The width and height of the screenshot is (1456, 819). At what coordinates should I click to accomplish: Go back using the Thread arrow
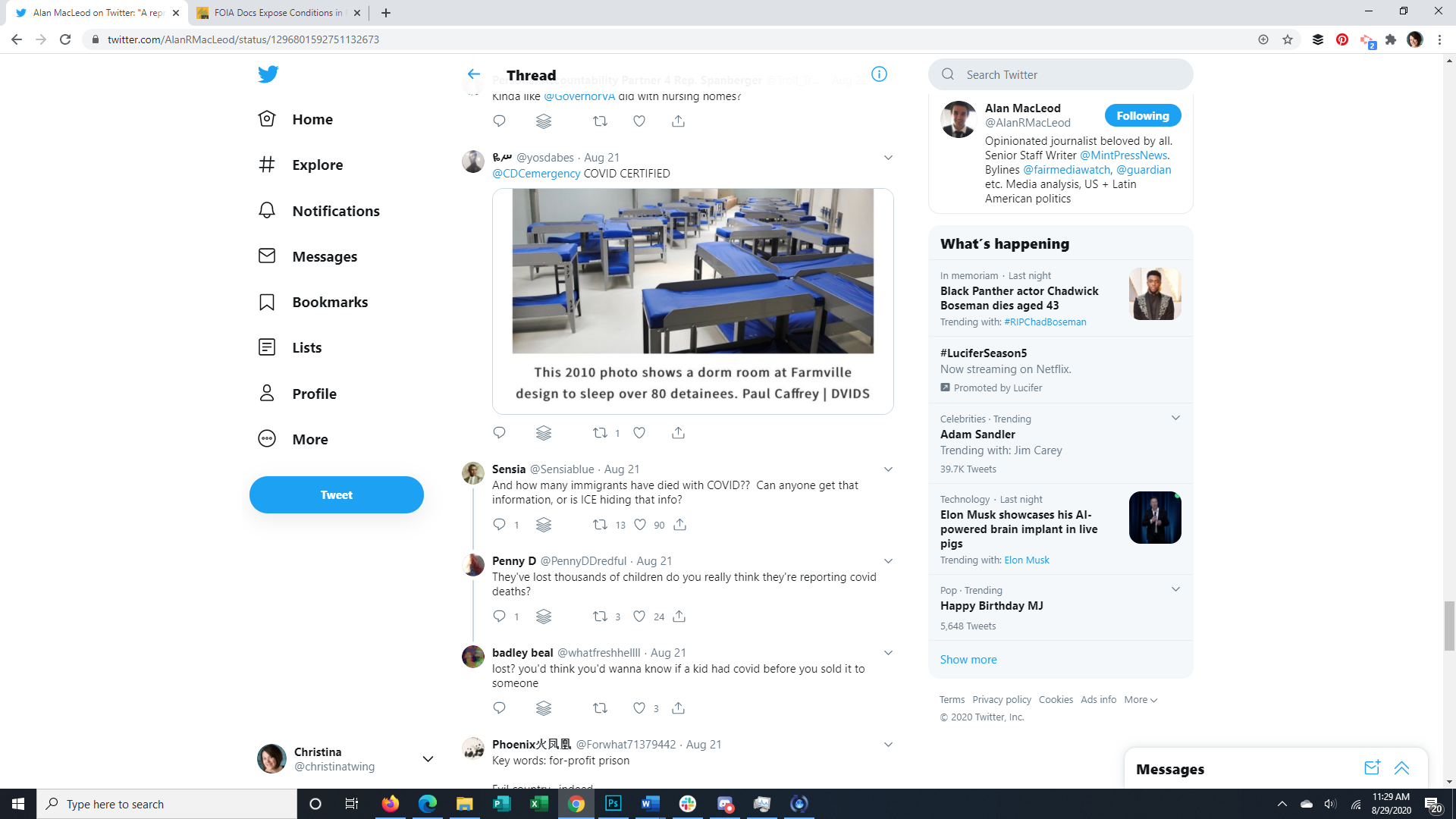coord(474,74)
